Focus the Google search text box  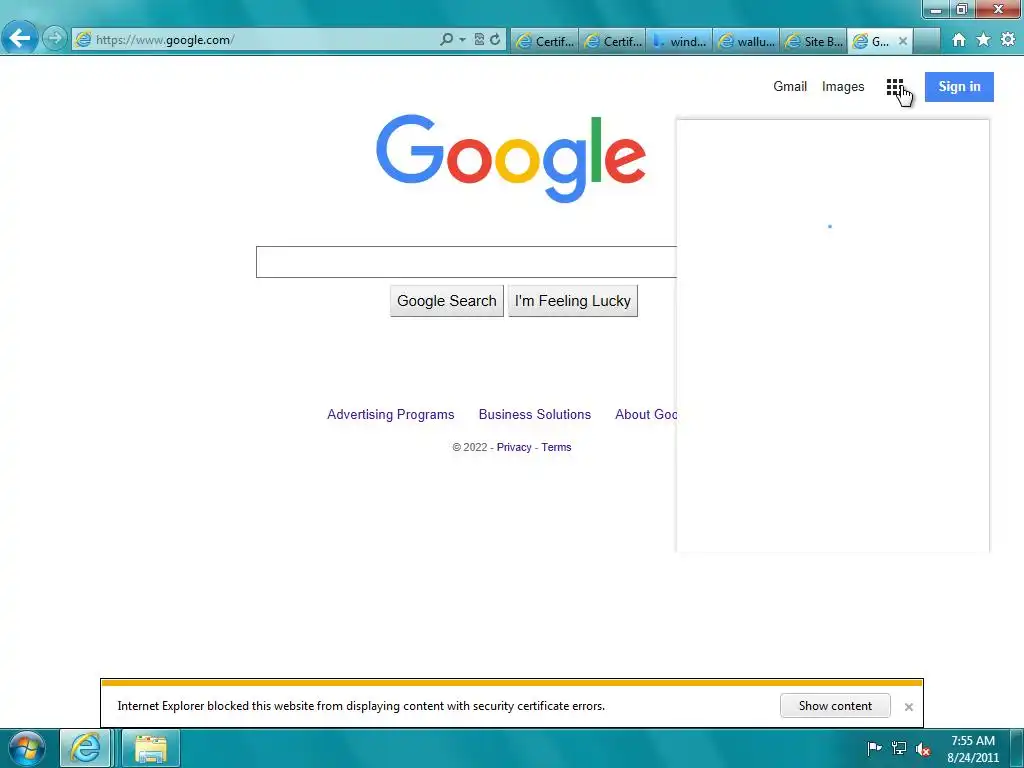click(x=466, y=262)
